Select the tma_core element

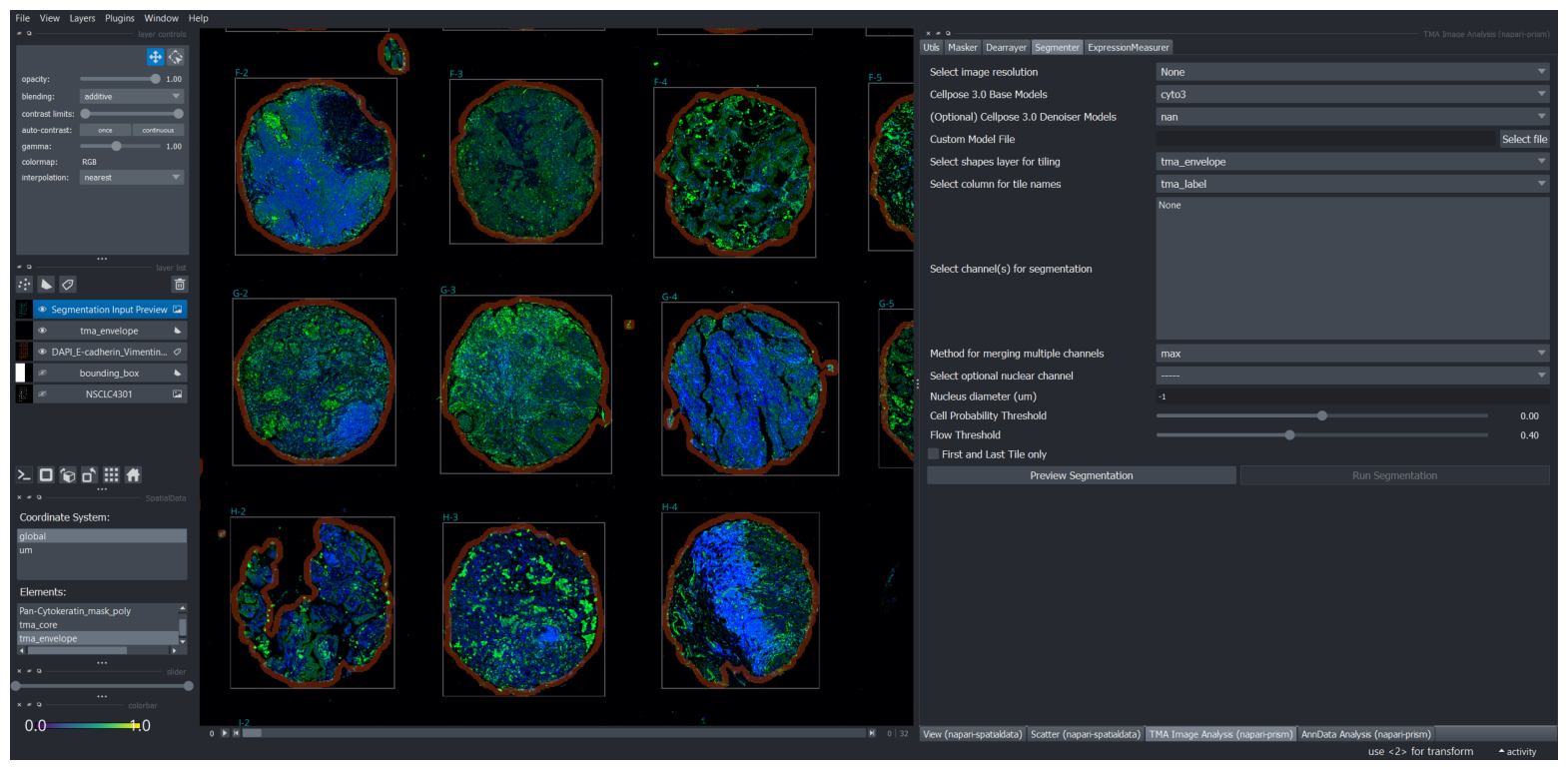click(x=97, y=625)
